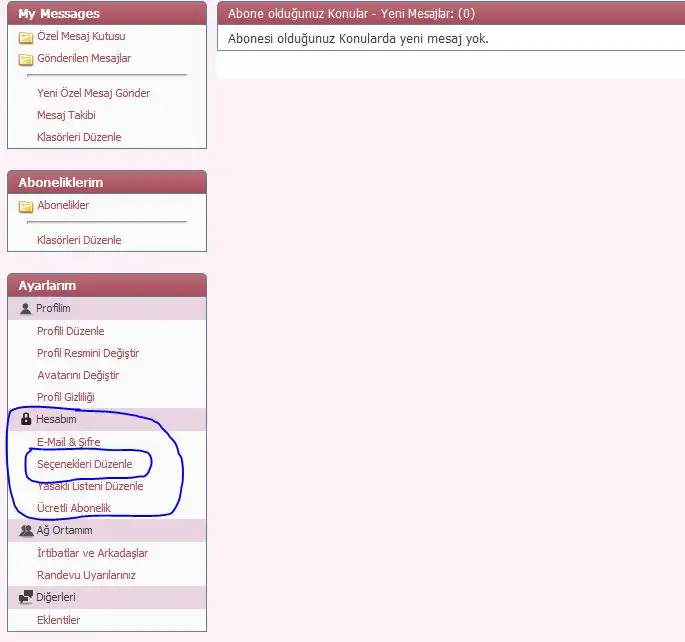The width and height of the screenshot is (685, 642).
Task: Click Klasörleri Düzenle under My Messages
Action: [x=79, y=137]
